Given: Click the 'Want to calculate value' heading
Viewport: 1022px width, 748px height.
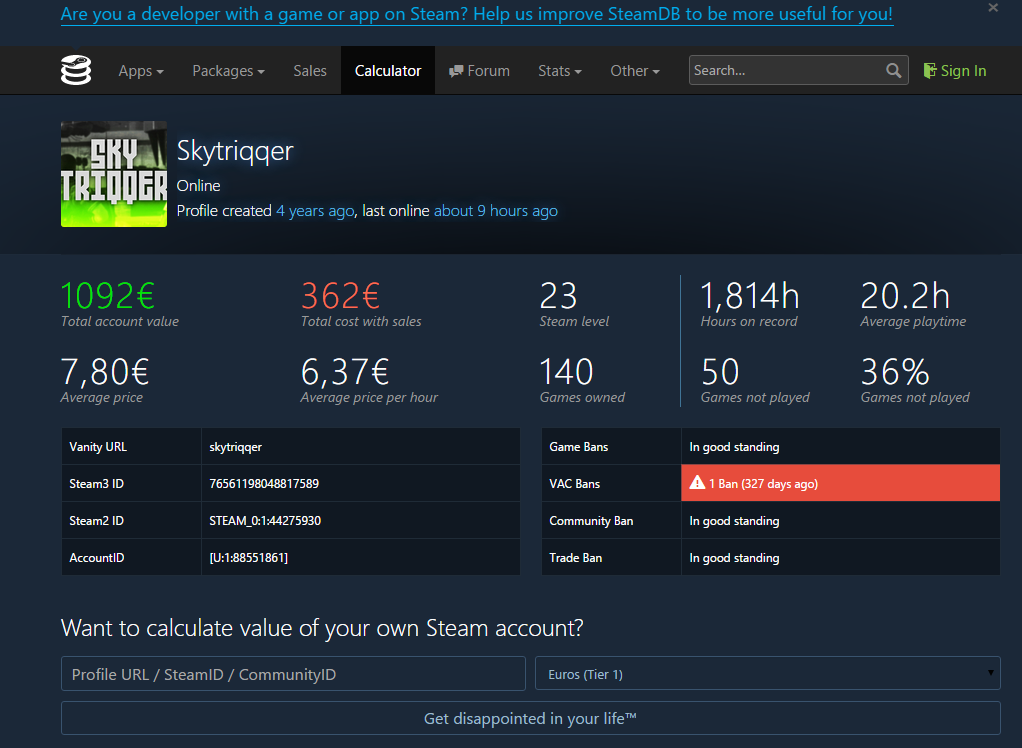Looking at the screenshot, I should pyautogui.click(x=322, y=628).
